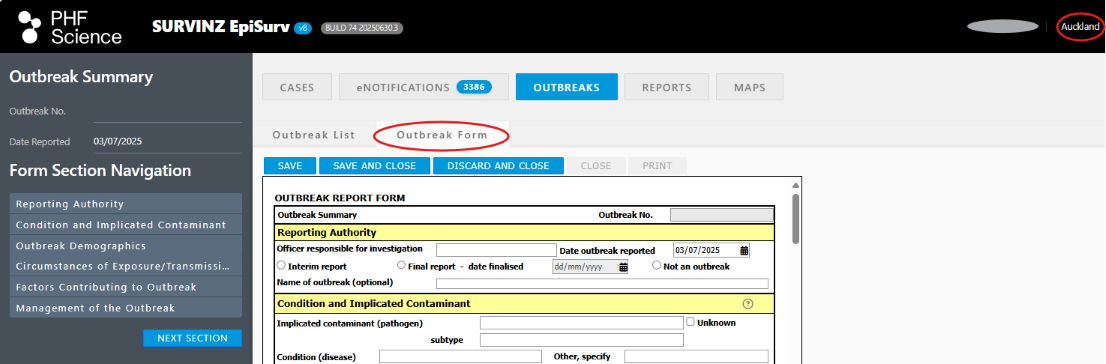Click the PHF Science logo
The width and height of the screenshot is (1106, 364).
[x=70, y=28]
